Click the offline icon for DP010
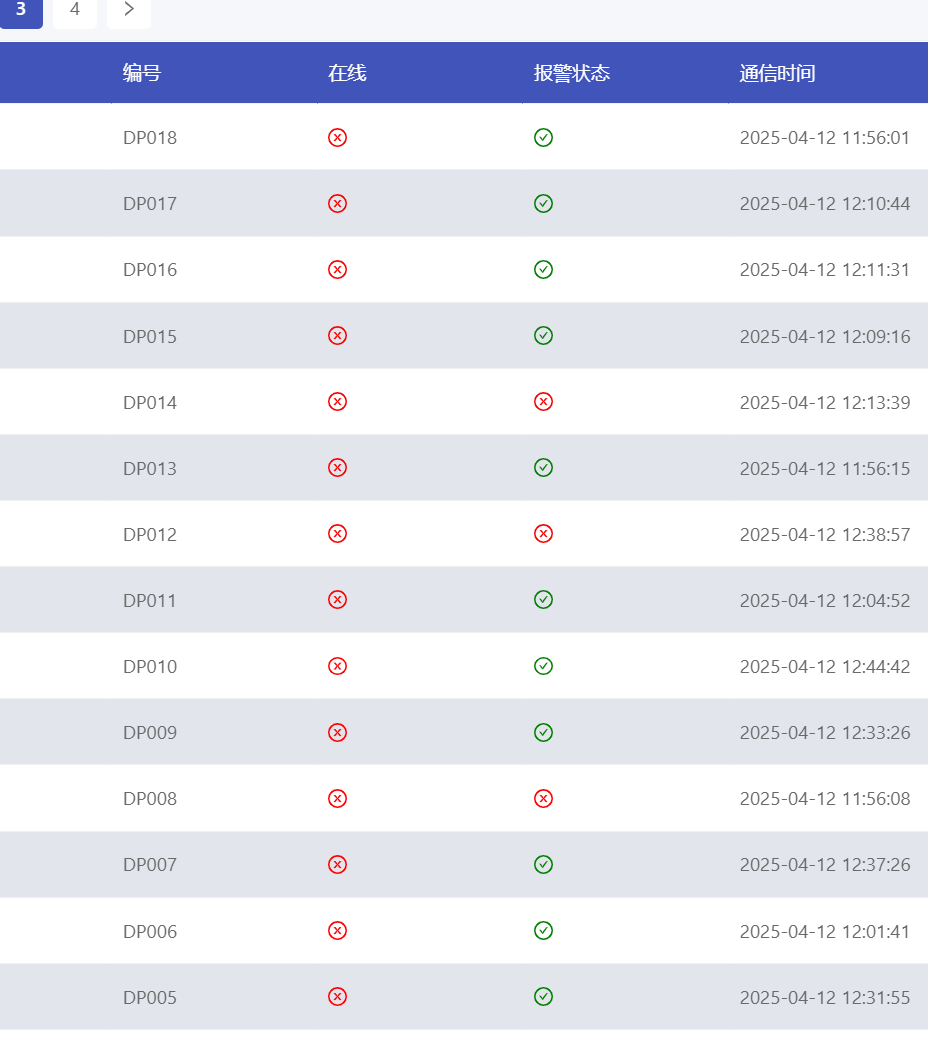 337,666
